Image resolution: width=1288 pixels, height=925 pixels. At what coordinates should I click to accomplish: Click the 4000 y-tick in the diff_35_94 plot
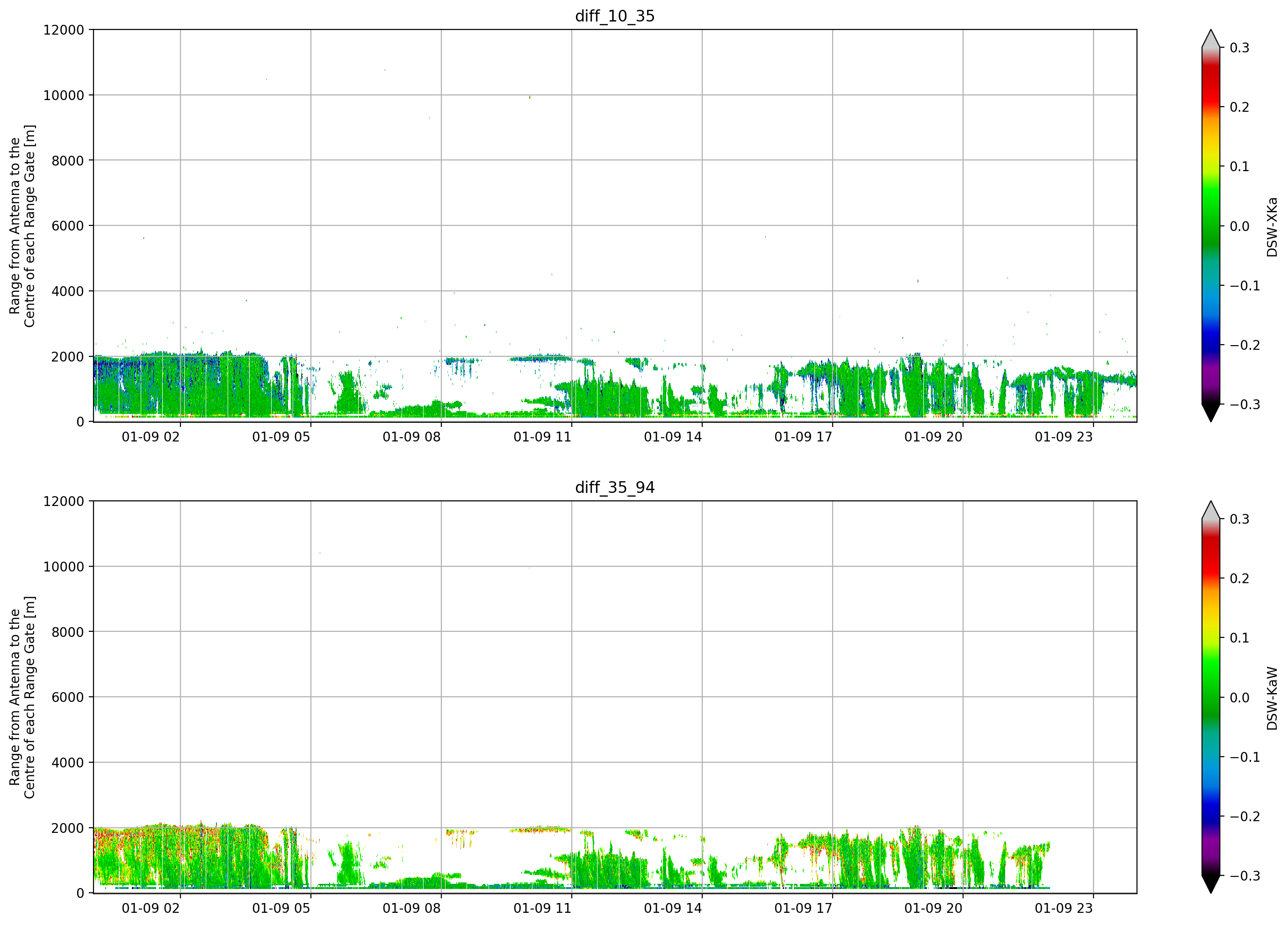coord(68,763)
